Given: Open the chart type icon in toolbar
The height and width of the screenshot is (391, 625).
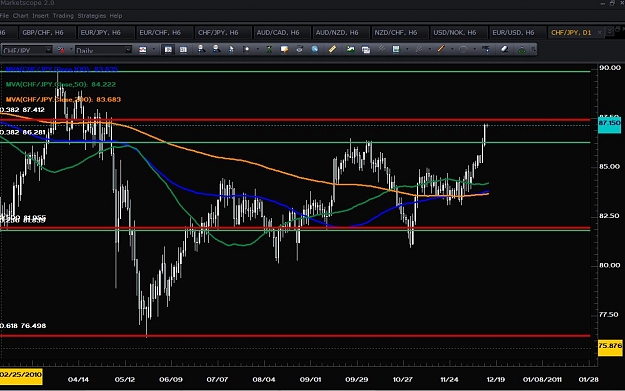Looking at the screenshot, I should [143, 50].
